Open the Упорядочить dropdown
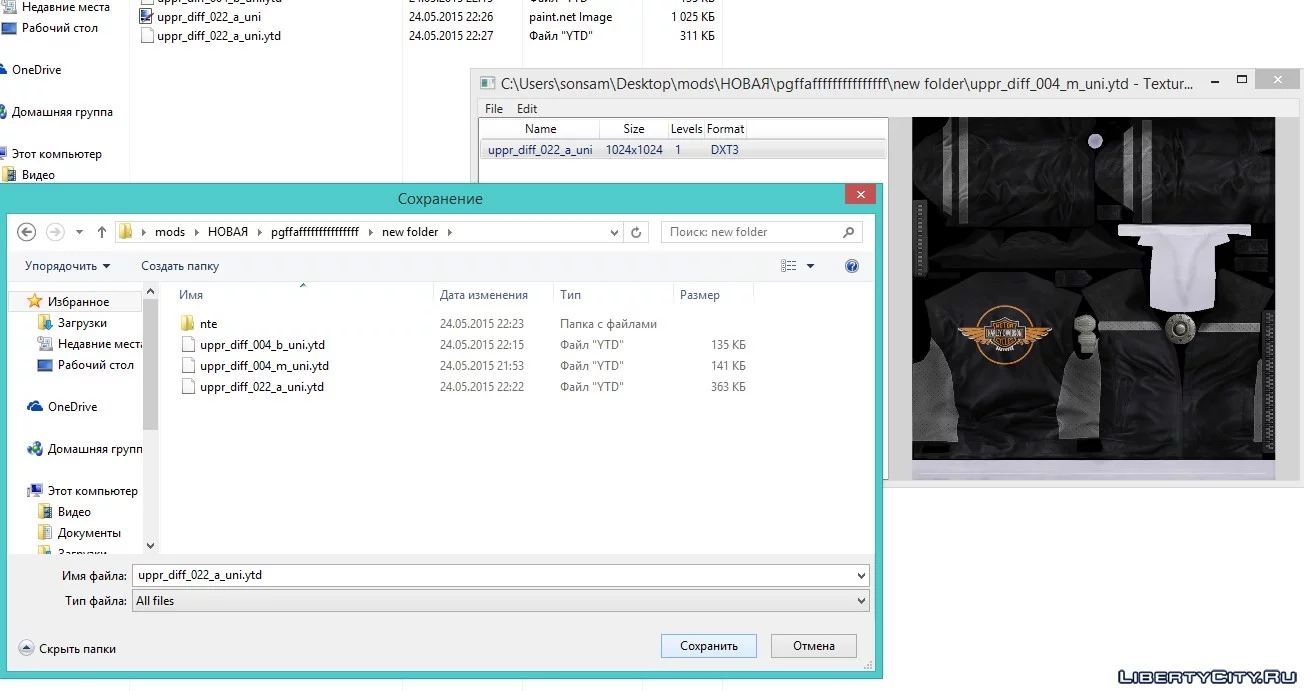1304x691 pixels. click(x=67, y=266)
